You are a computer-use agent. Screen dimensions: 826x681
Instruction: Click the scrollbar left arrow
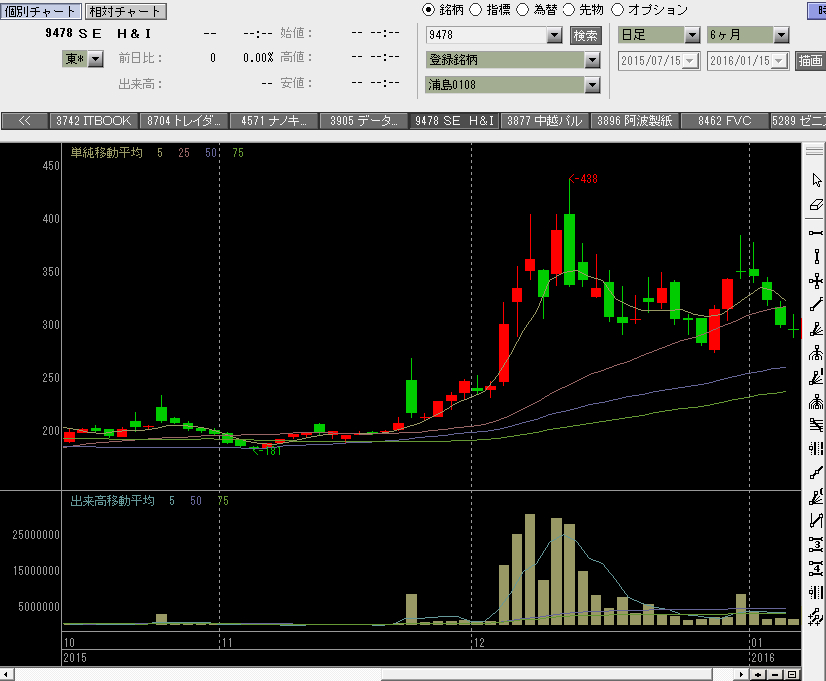6,675
